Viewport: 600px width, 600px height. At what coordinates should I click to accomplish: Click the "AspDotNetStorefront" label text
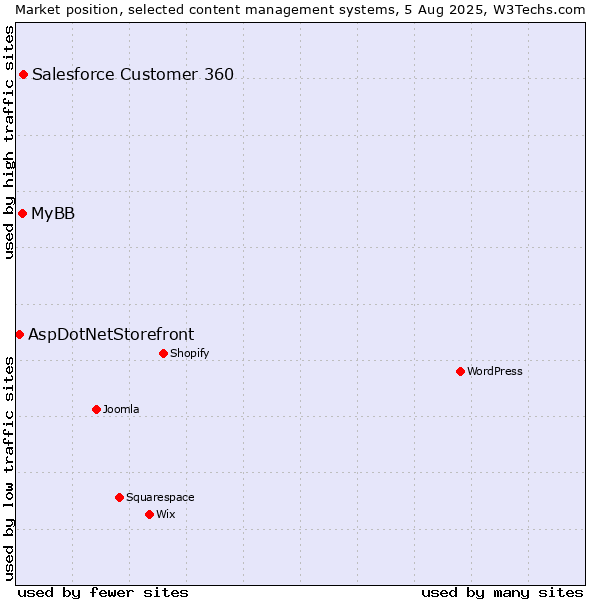click(111, 335)
